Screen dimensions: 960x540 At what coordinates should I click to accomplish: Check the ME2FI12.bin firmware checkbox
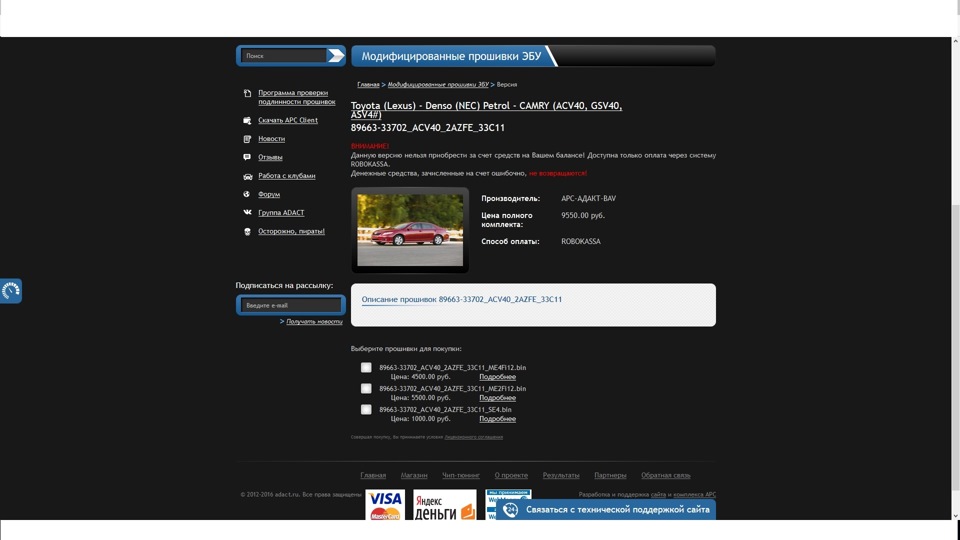(366, 388)
